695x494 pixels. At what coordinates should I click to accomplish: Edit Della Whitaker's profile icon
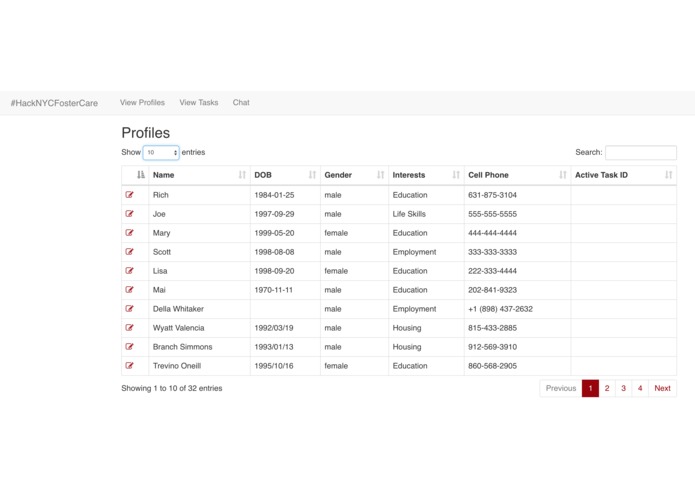pyautogui.click(x=129, y=309)
